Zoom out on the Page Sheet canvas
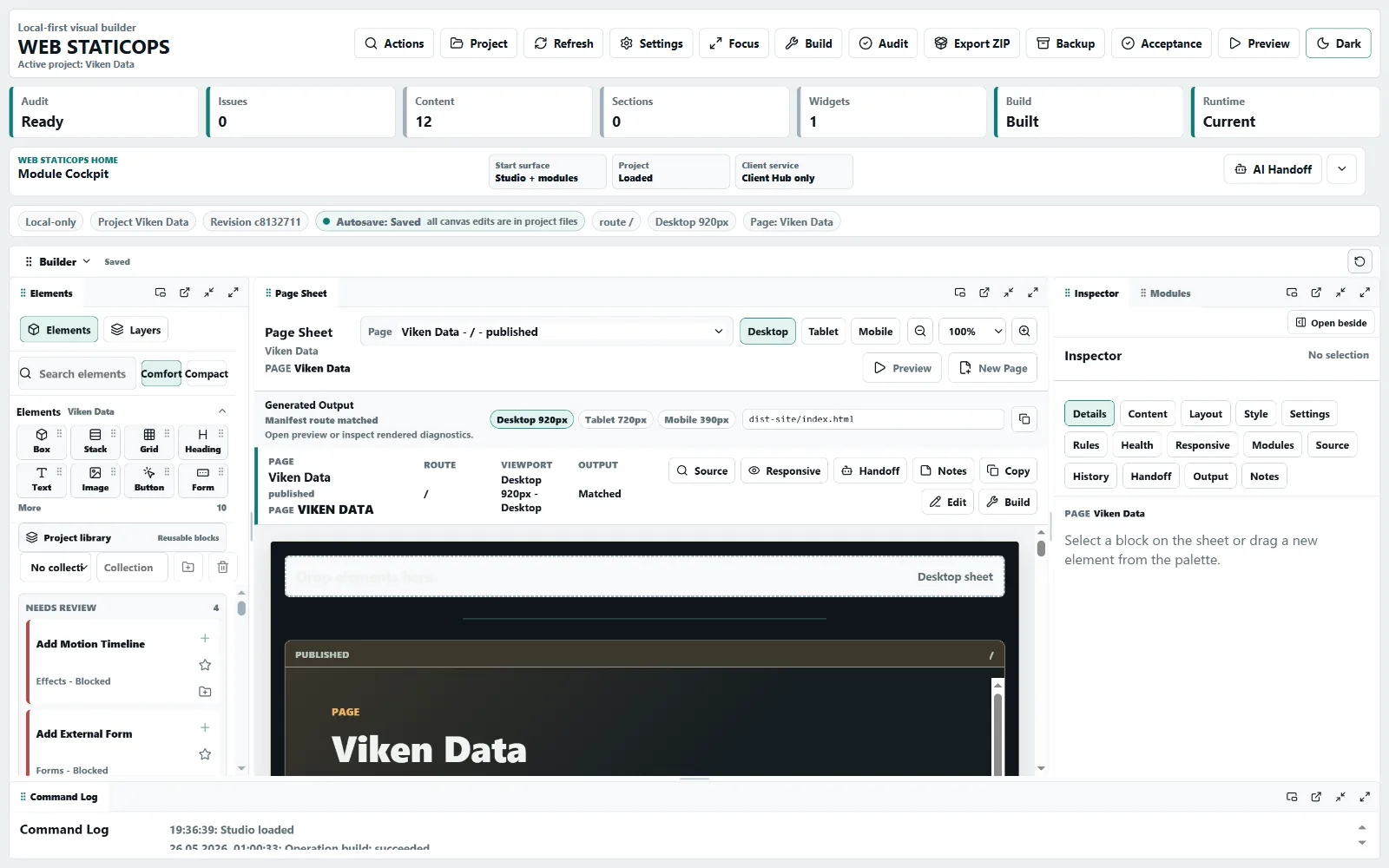Viewport: 1389px width, 868px height. 920,332
